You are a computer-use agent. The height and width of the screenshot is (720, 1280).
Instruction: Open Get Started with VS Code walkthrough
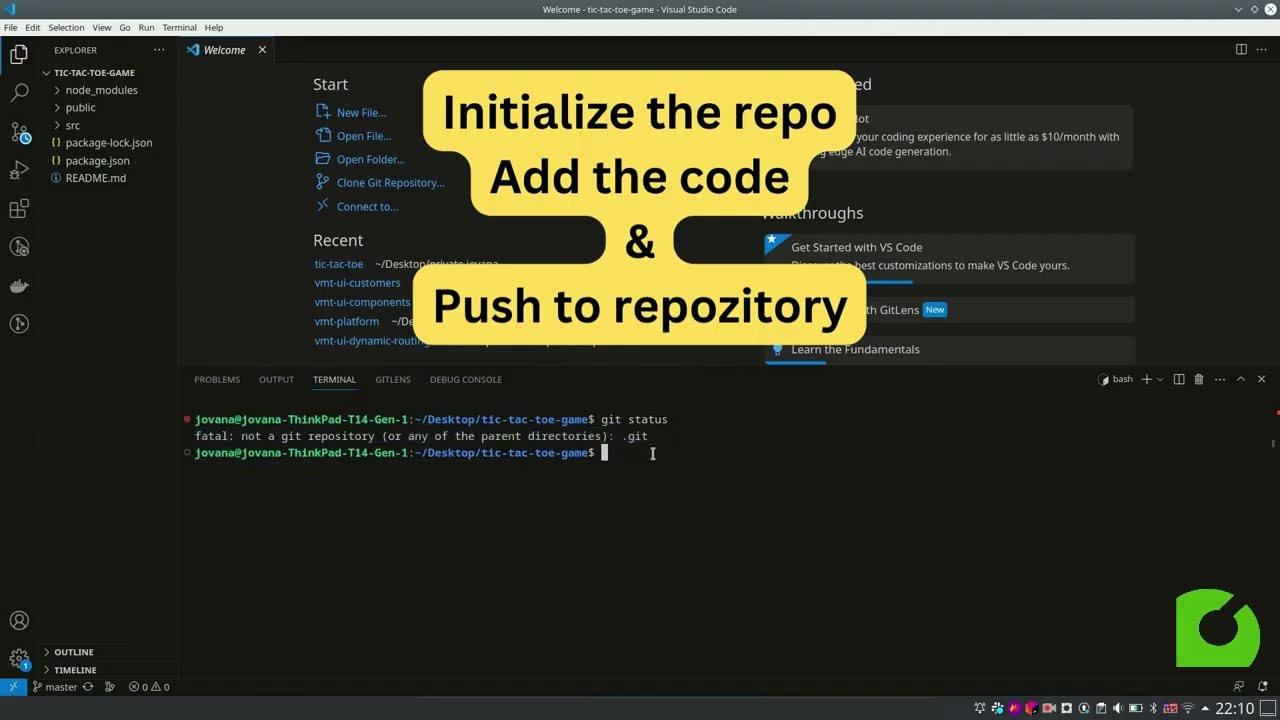coord(950,258)
